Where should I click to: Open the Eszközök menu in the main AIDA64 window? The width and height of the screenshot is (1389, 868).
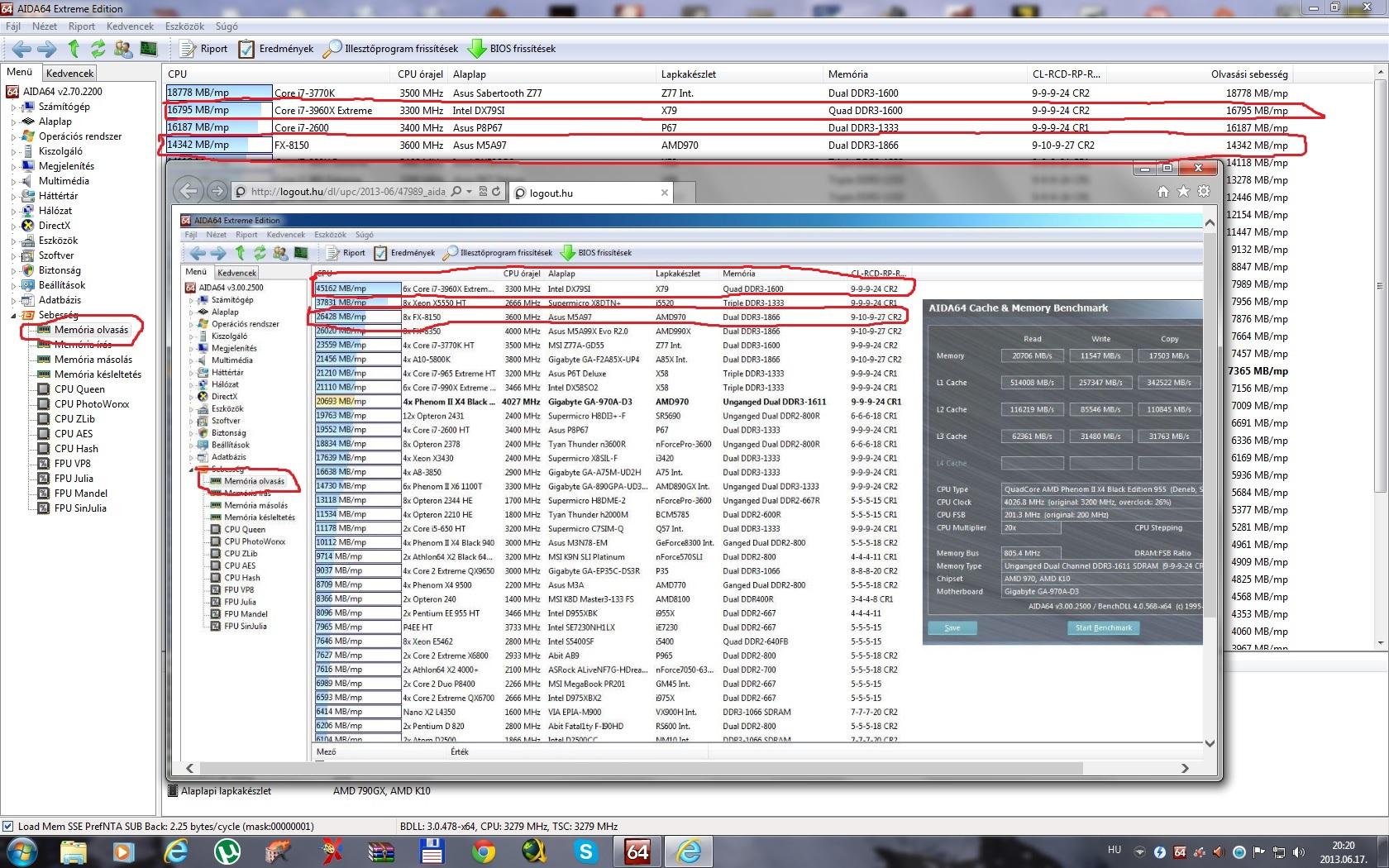coord(184,26)
